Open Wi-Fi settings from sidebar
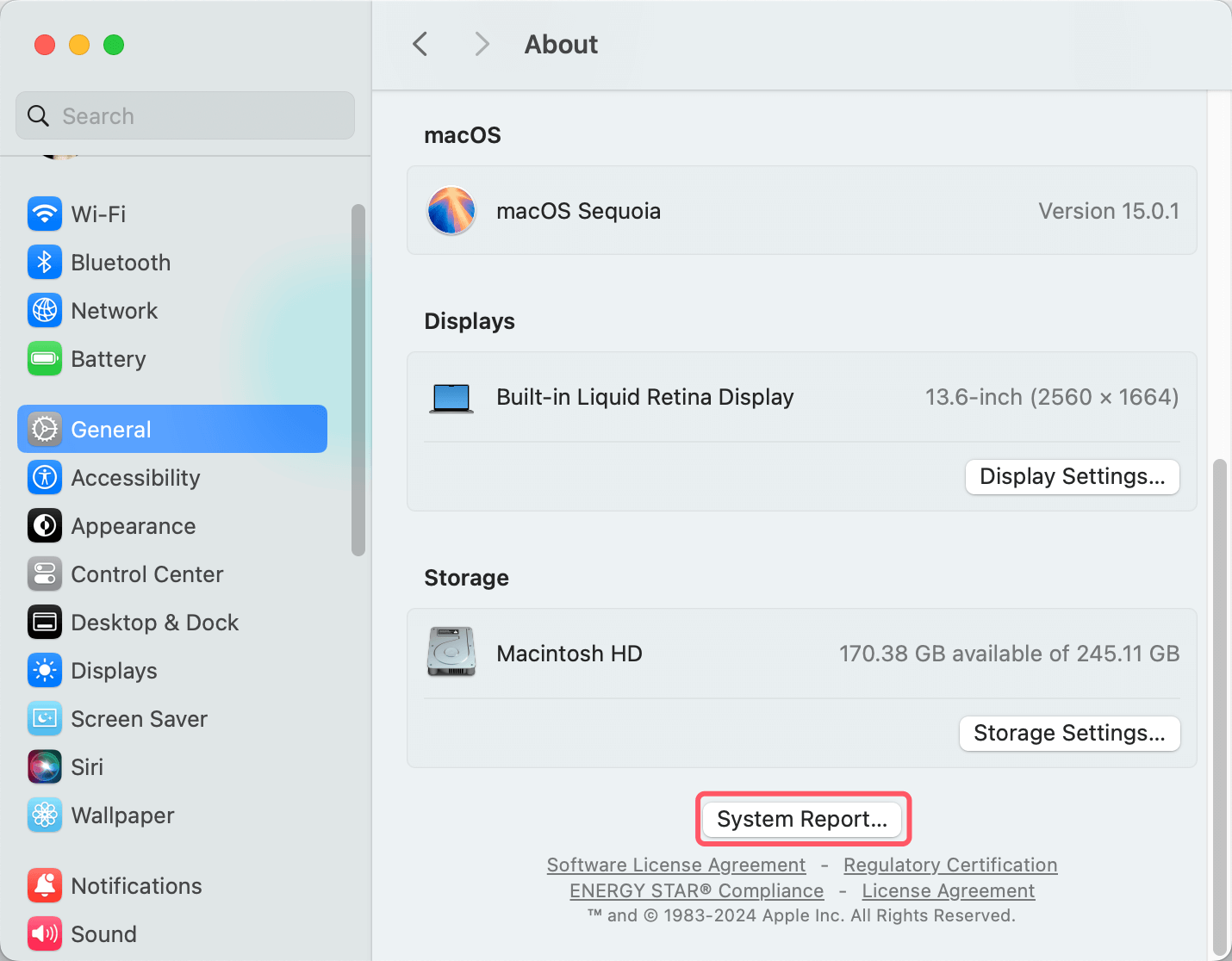This screenshot has width=1232, height=961. pyautogui.click(x=97, y=214)
